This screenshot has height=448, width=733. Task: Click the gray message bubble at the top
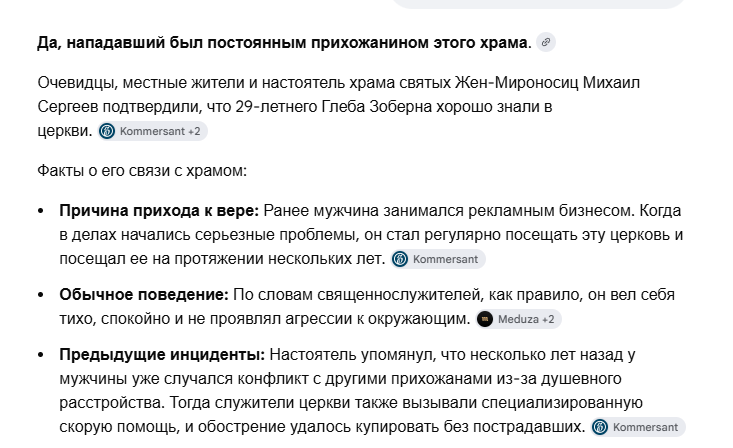coord(538,4)
